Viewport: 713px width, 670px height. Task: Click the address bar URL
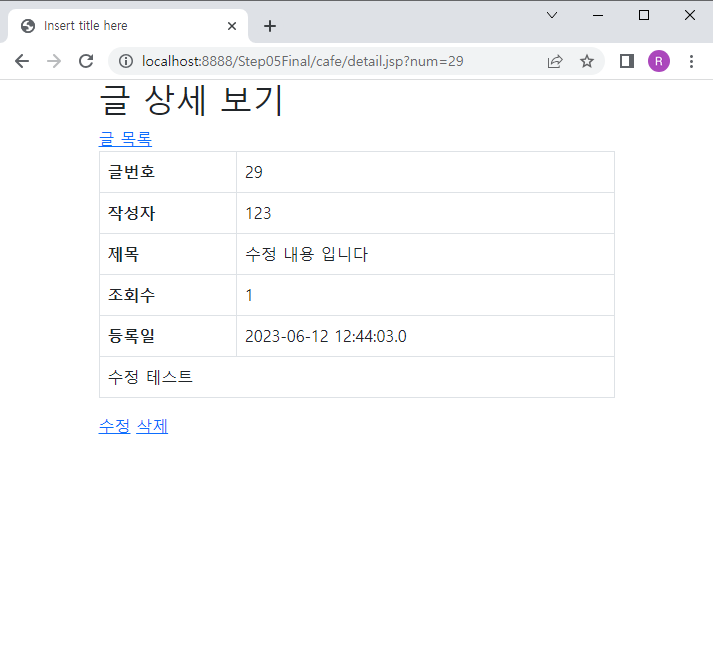coord(302,61)
